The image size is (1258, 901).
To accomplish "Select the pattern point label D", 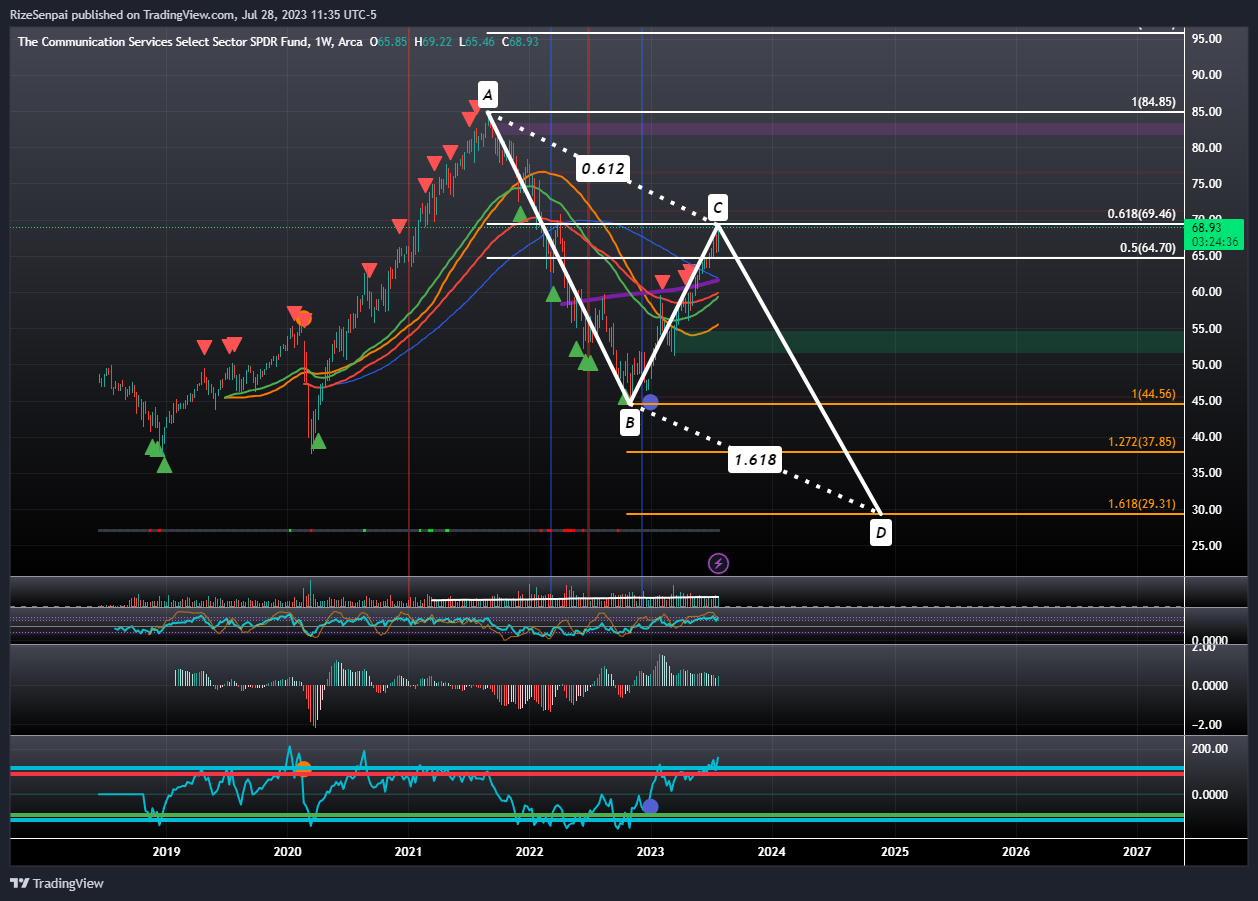I will 880,533.
